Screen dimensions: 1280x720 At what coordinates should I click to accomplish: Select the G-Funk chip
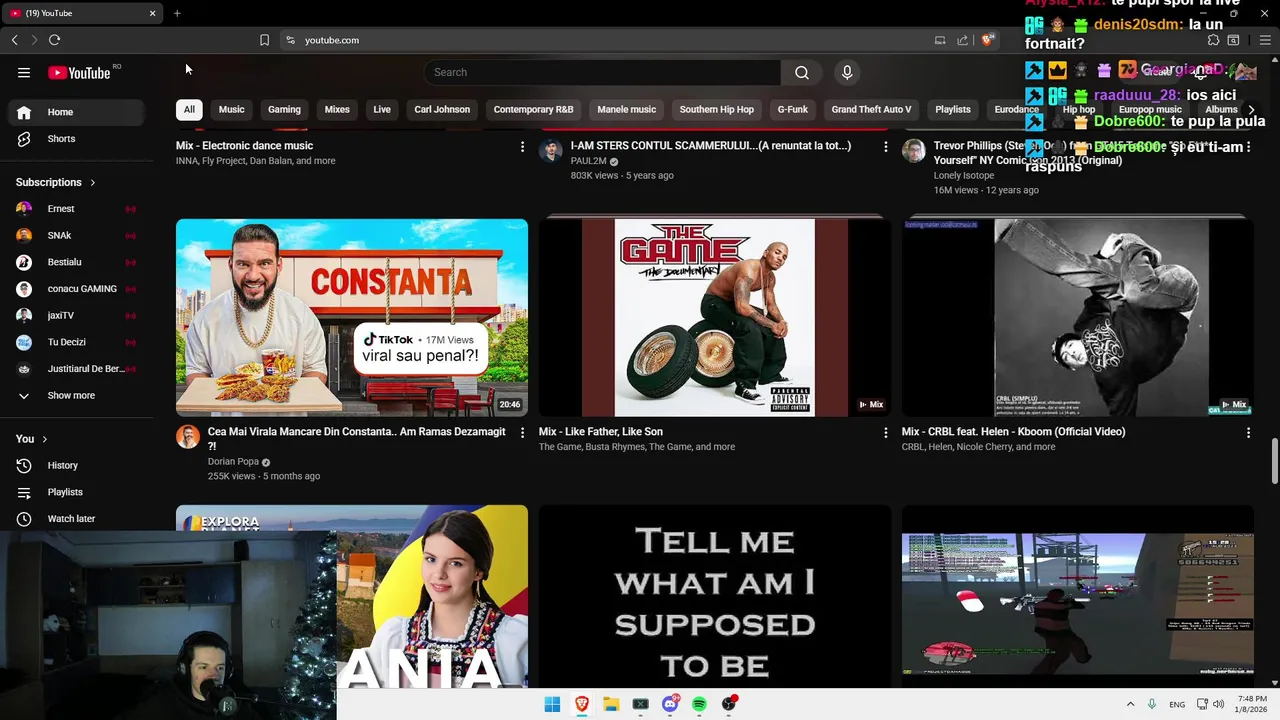793,110
